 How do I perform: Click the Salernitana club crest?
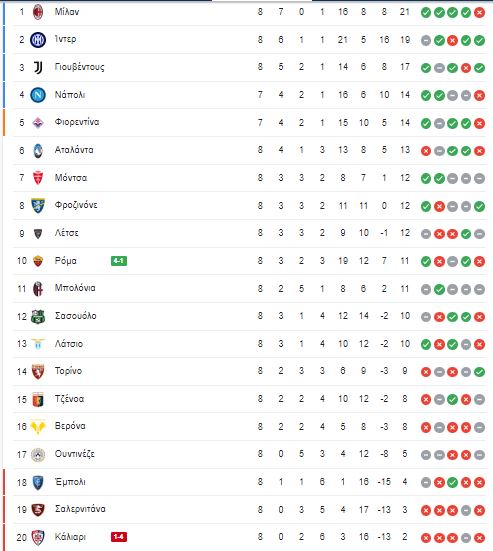tap(38, 510)
